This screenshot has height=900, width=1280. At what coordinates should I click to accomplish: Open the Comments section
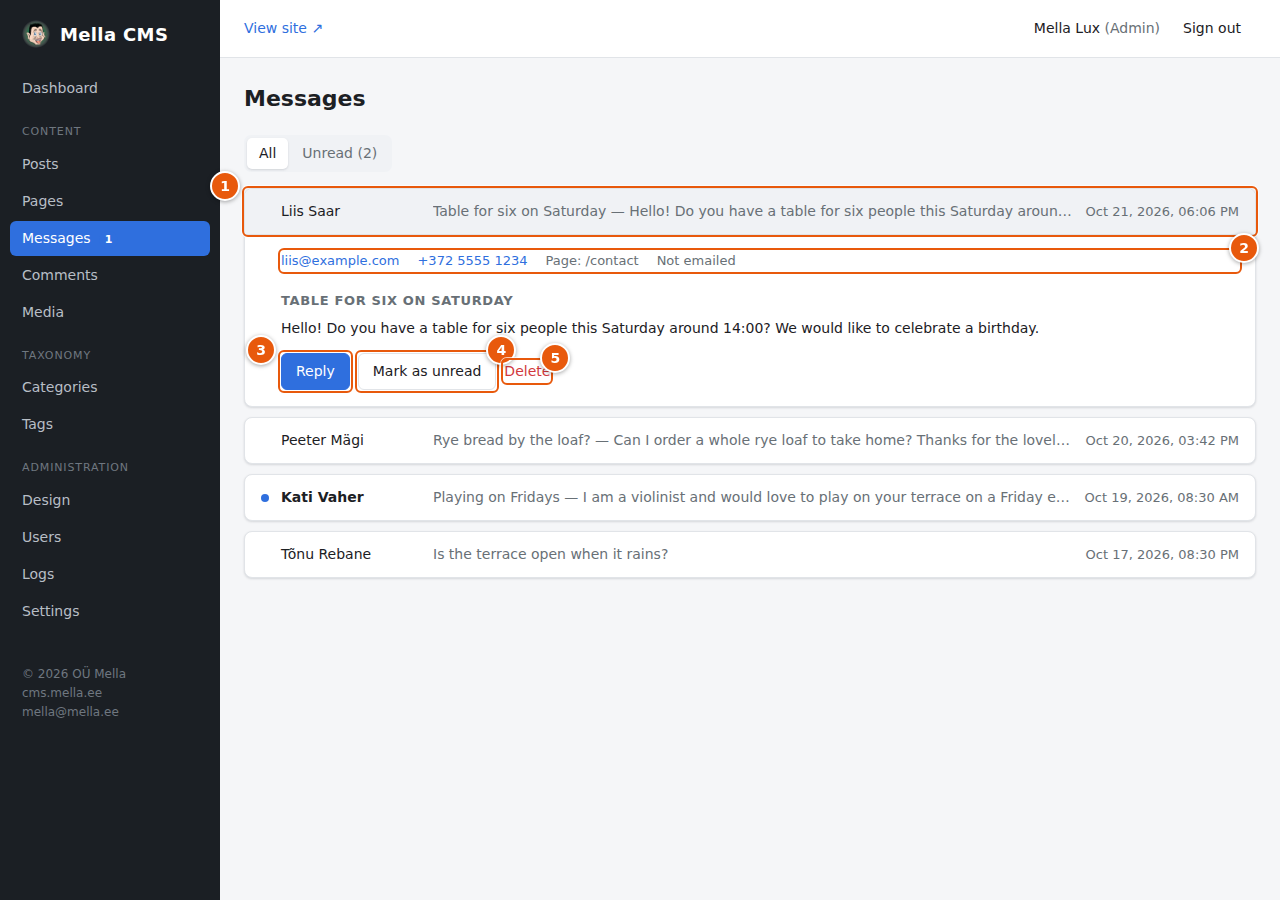point(110,275)
